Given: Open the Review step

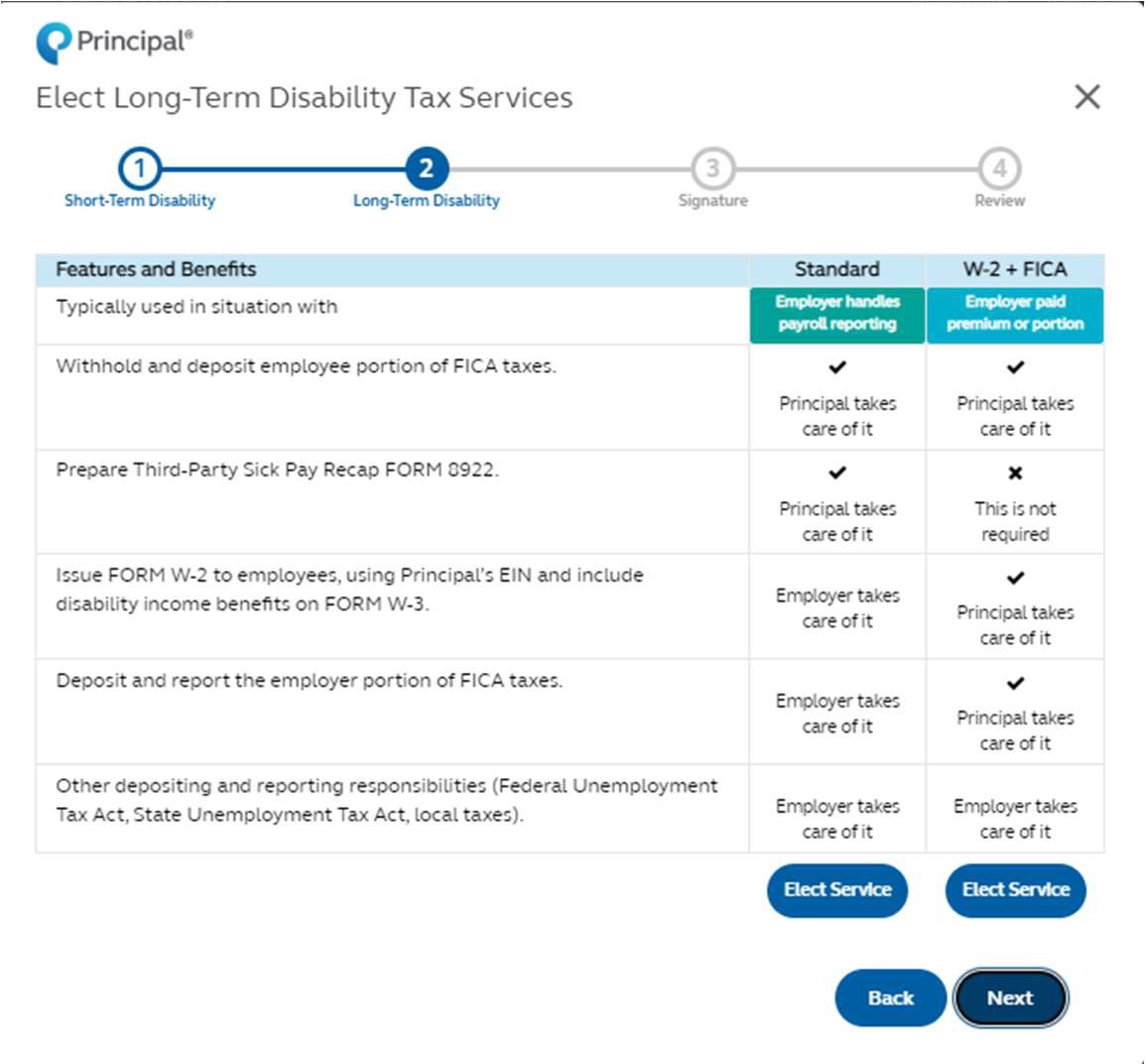Looking at the screenshot, I should coord(999,199).
